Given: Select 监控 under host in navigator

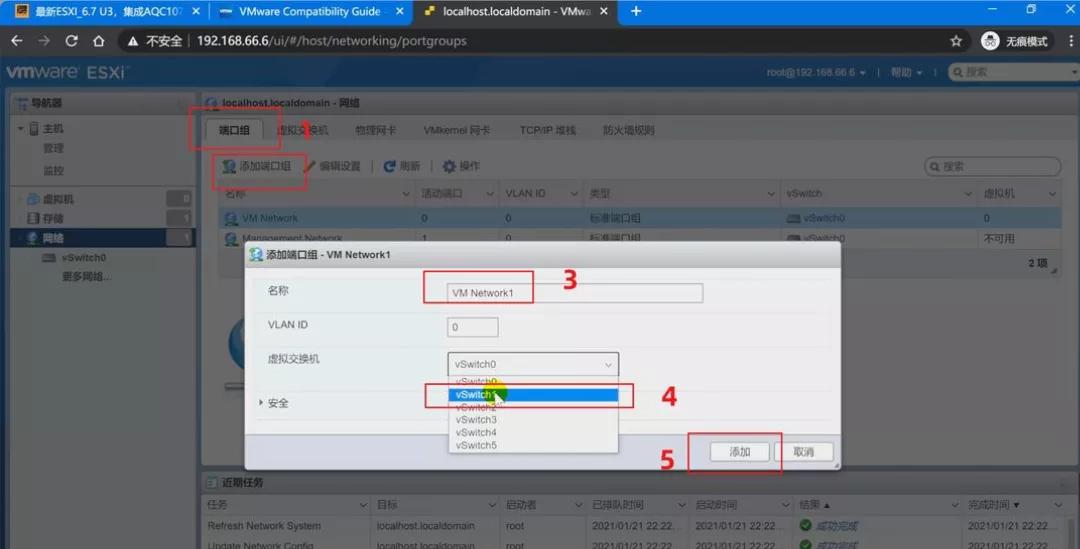Looking at the screenshot, I should coord(53,170).
